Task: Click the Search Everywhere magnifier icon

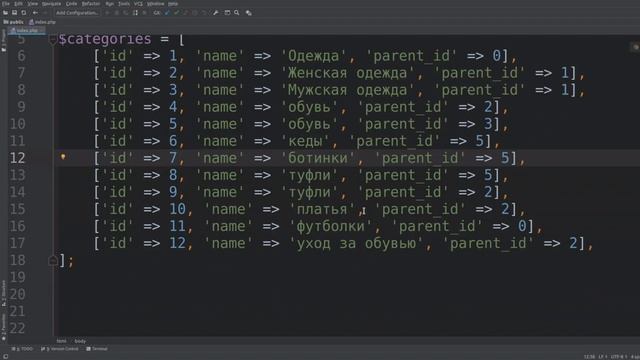Action: [237, 13]
